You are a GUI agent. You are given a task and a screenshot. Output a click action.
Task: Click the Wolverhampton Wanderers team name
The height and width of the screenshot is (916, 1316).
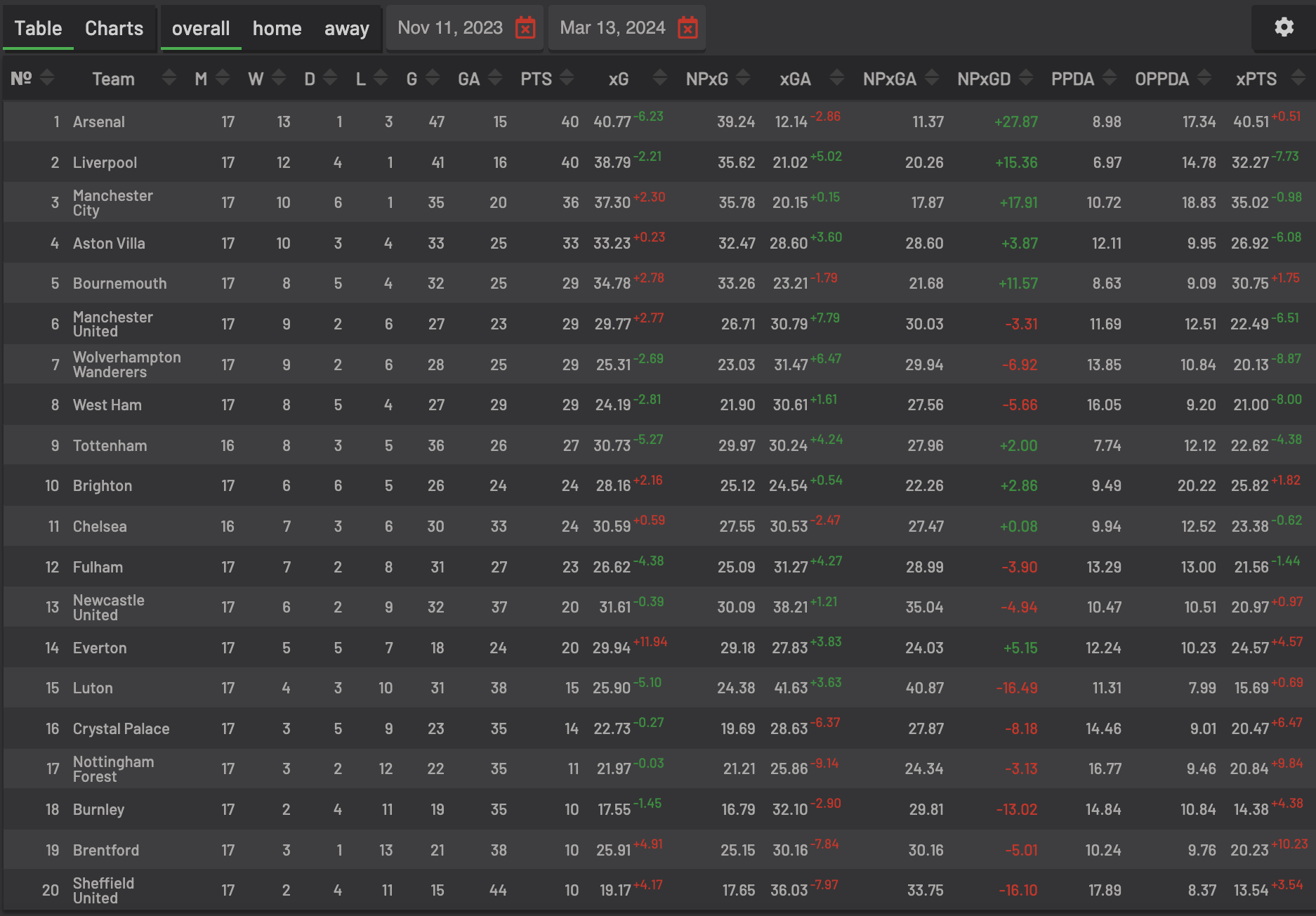pos(127,365)
